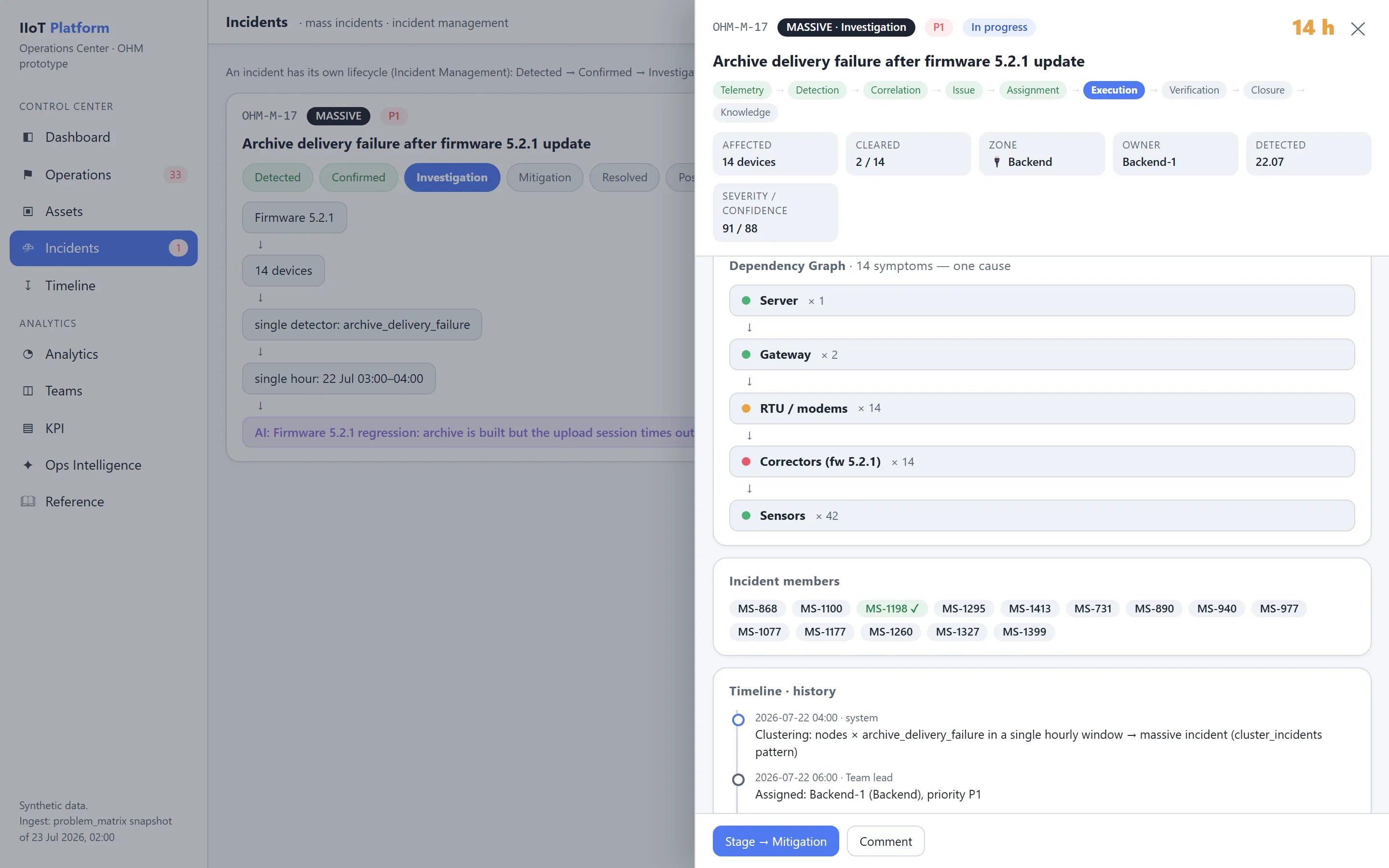Click the Reference book icon
This screenshot has height=868, width=1389.
click(x=27, y=502)
